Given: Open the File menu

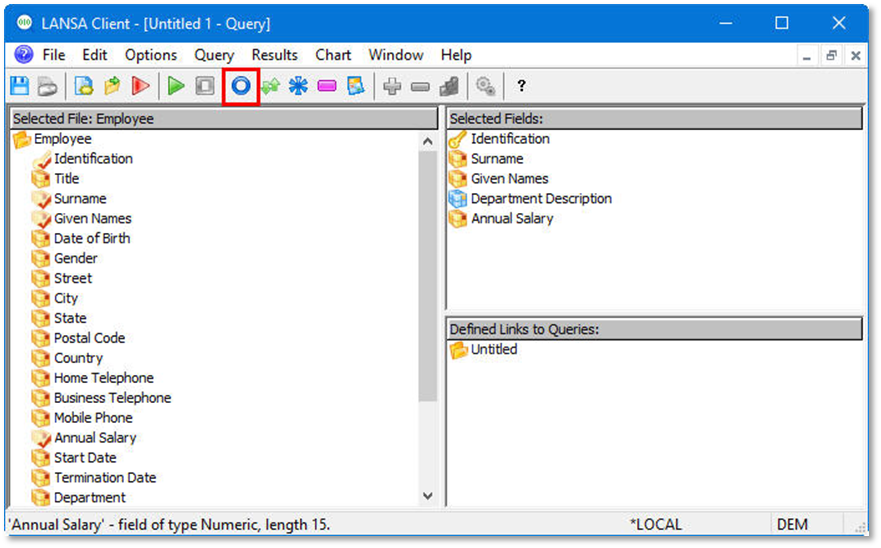Looking at the screenshot, I should tap(54, 55).
